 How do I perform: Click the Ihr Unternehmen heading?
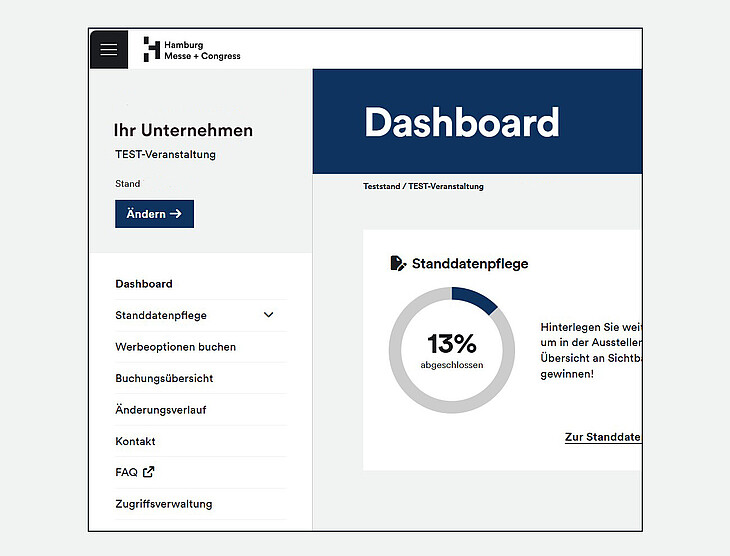183,131
